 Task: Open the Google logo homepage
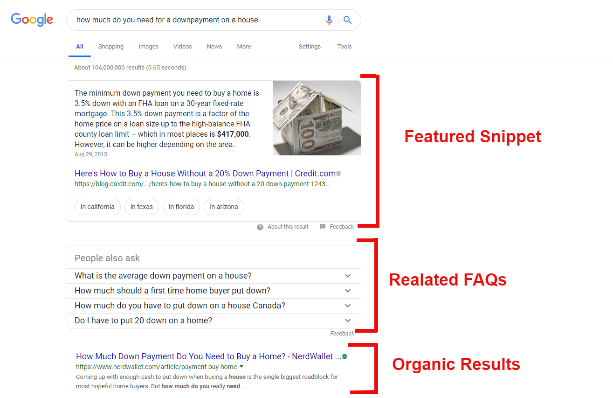tap(32, 20)
